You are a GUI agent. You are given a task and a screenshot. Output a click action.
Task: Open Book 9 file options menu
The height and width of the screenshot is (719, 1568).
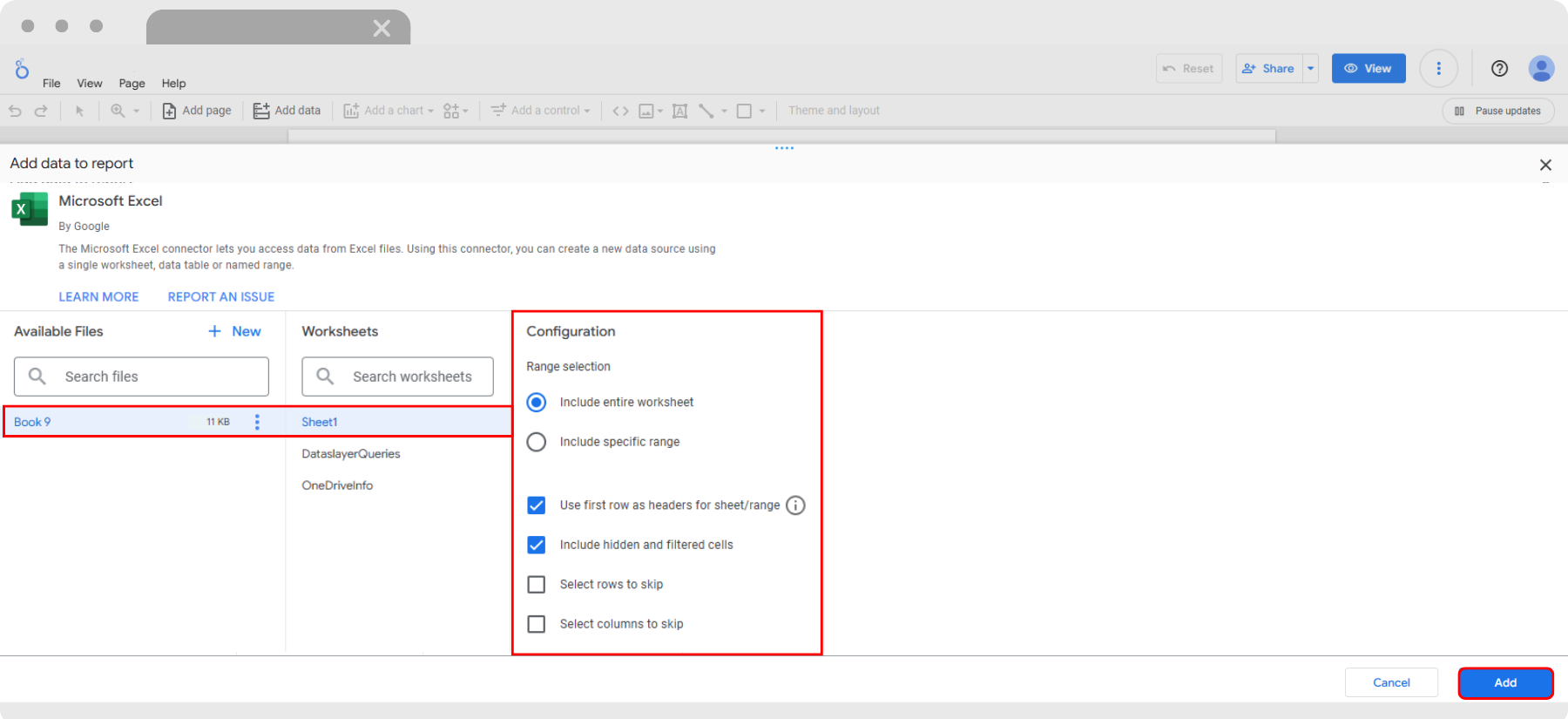[257, 422]
